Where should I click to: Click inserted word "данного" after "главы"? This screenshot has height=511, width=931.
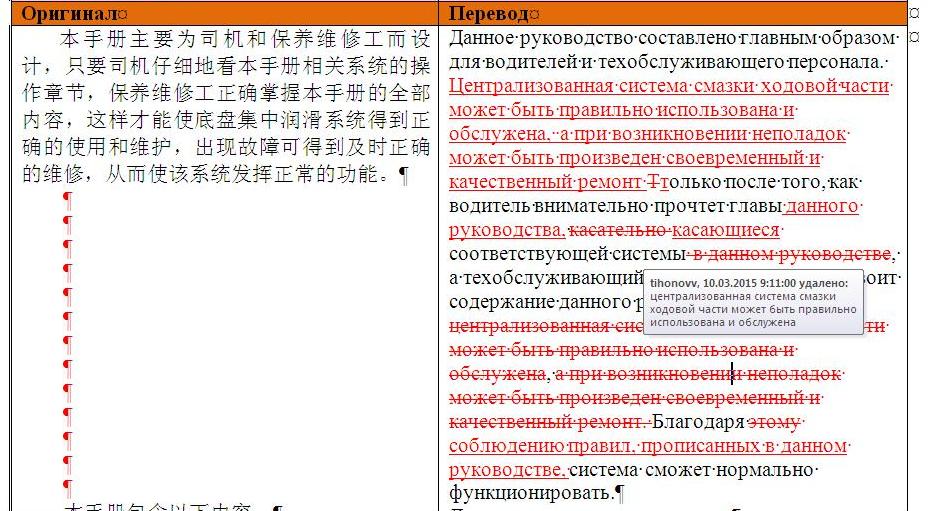tap(821, 206)
